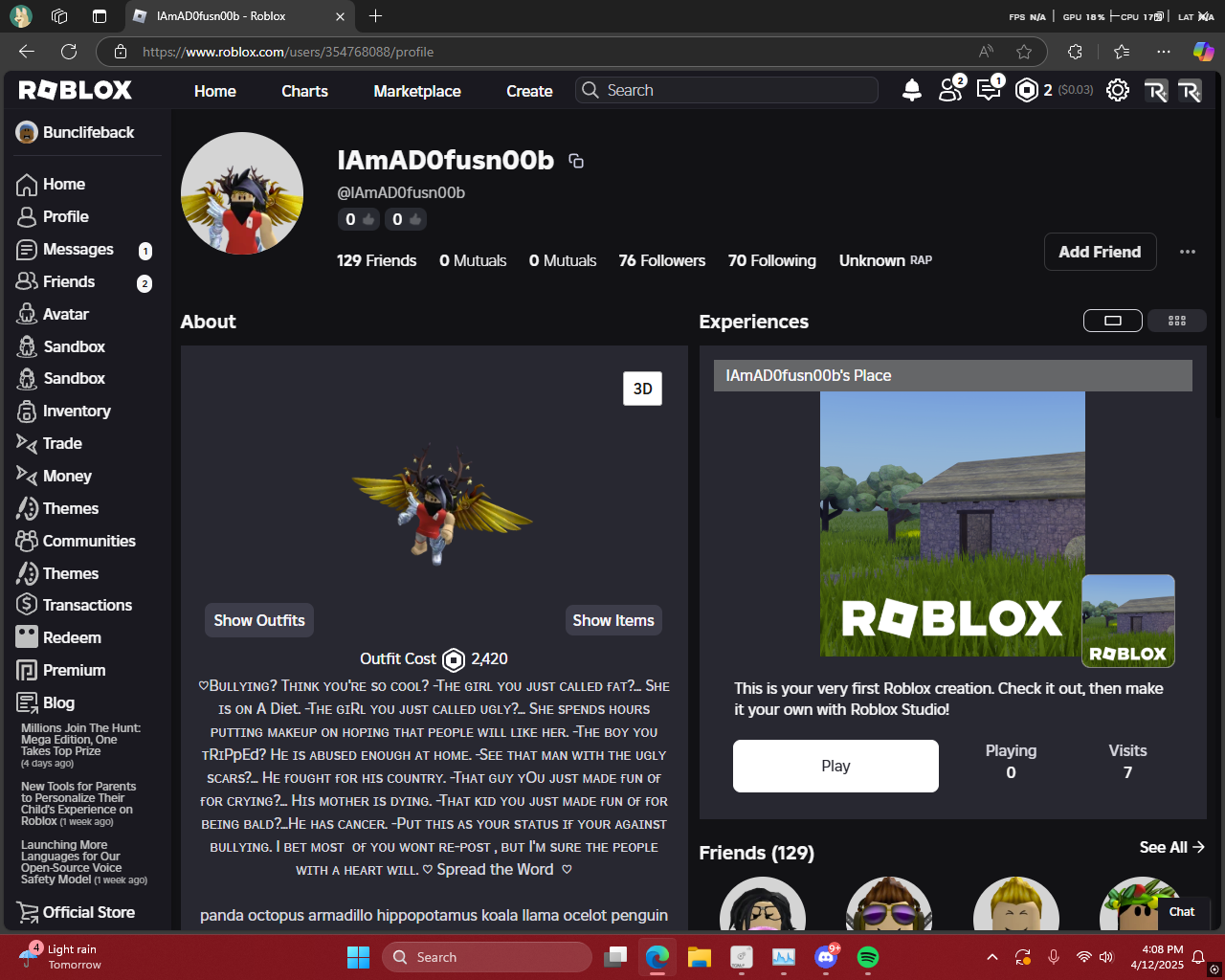This screenshot has width=1225, height=980.
Task: View the 70 Following list
Action: point(772,260)
